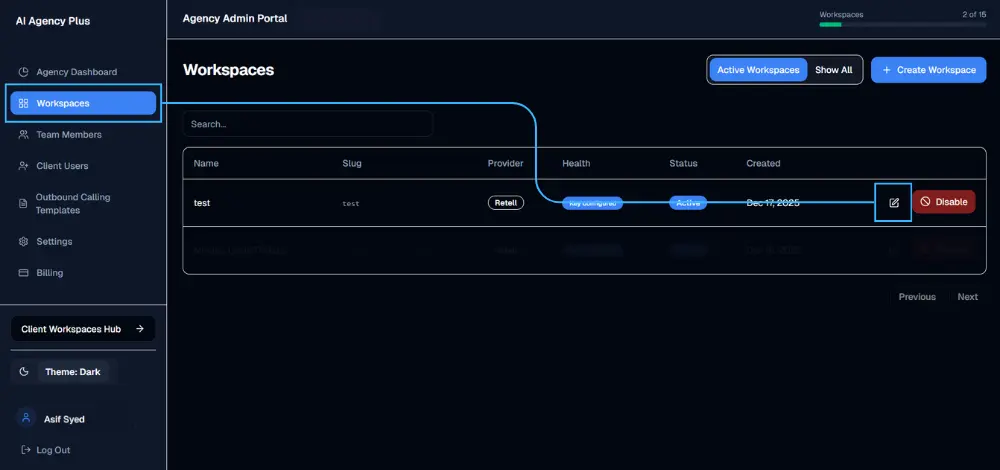Click the workspace Search field
This screenshot has height=470, width=1000.
308,124
